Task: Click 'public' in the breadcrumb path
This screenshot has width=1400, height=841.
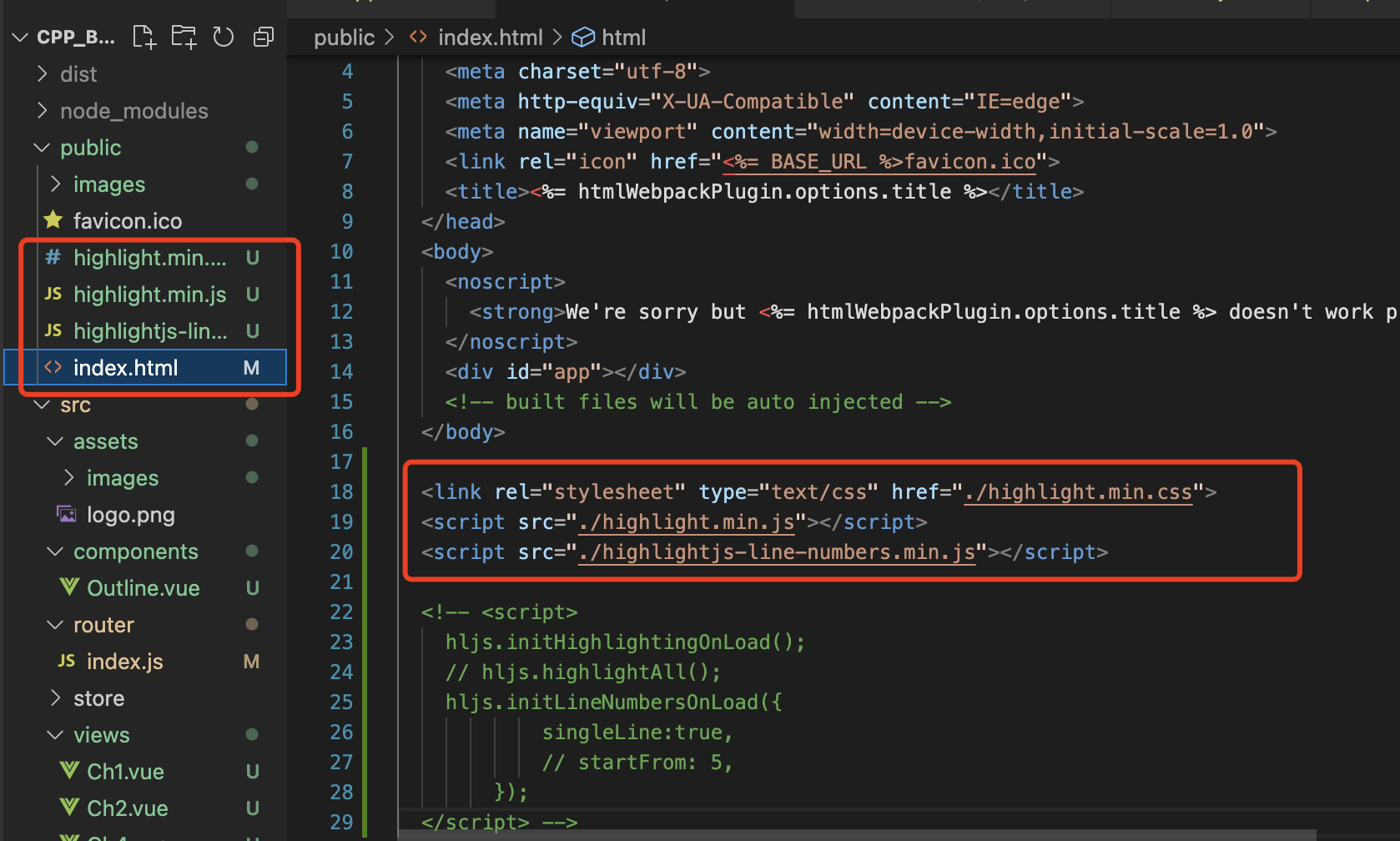Action: [345, 38]
